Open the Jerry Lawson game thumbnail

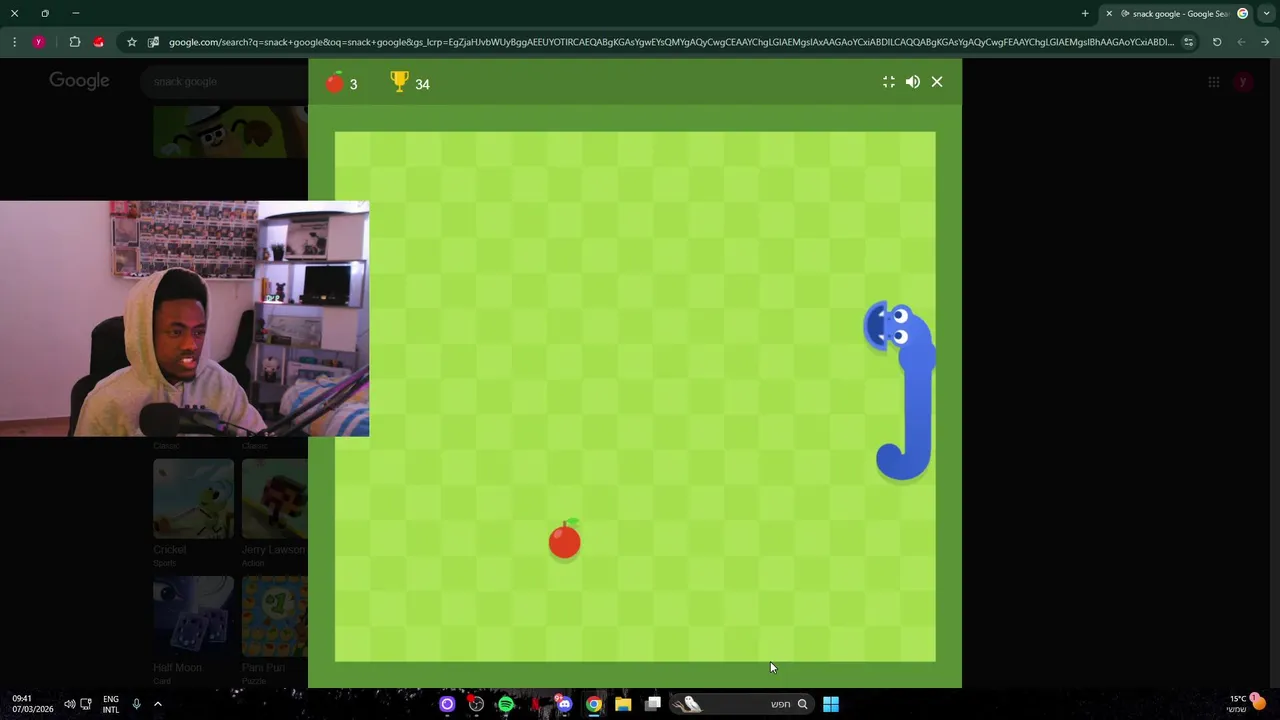(274, 499)
